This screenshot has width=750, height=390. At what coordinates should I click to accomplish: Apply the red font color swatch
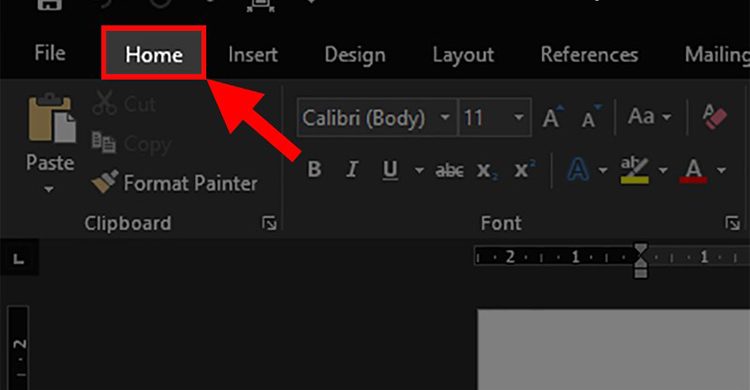693,170
